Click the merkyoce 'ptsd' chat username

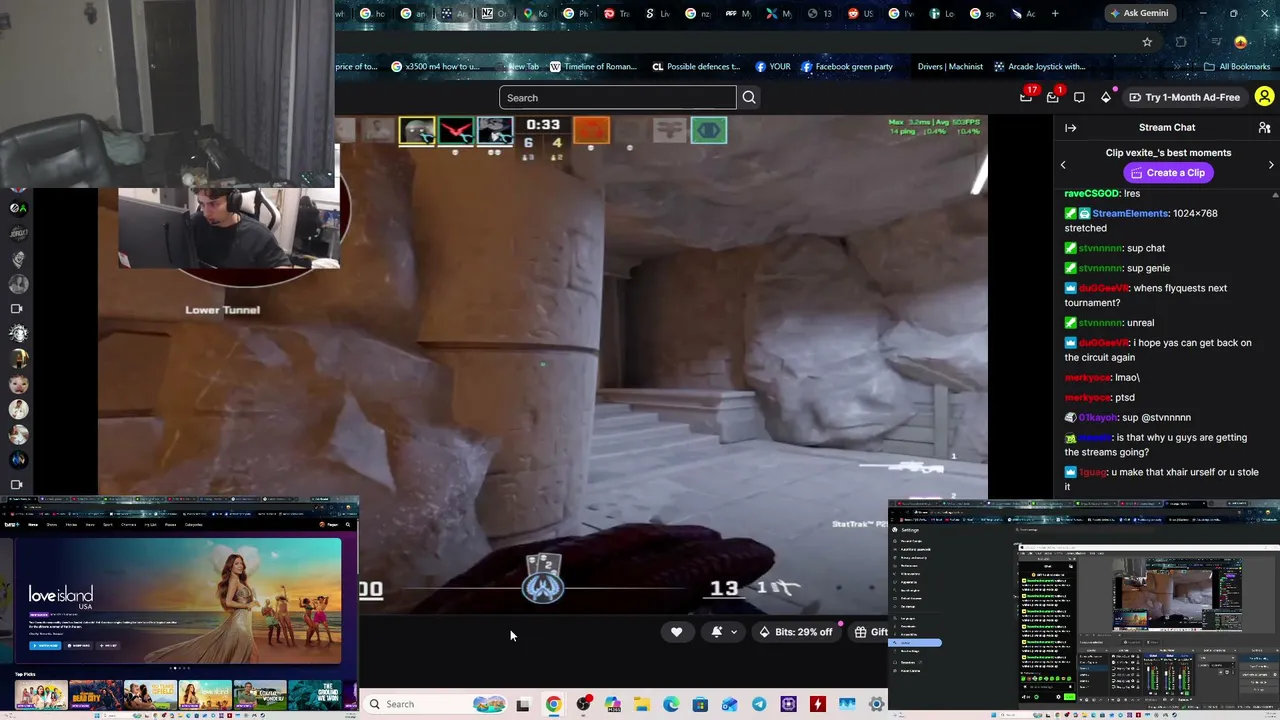pos(1087,397)
